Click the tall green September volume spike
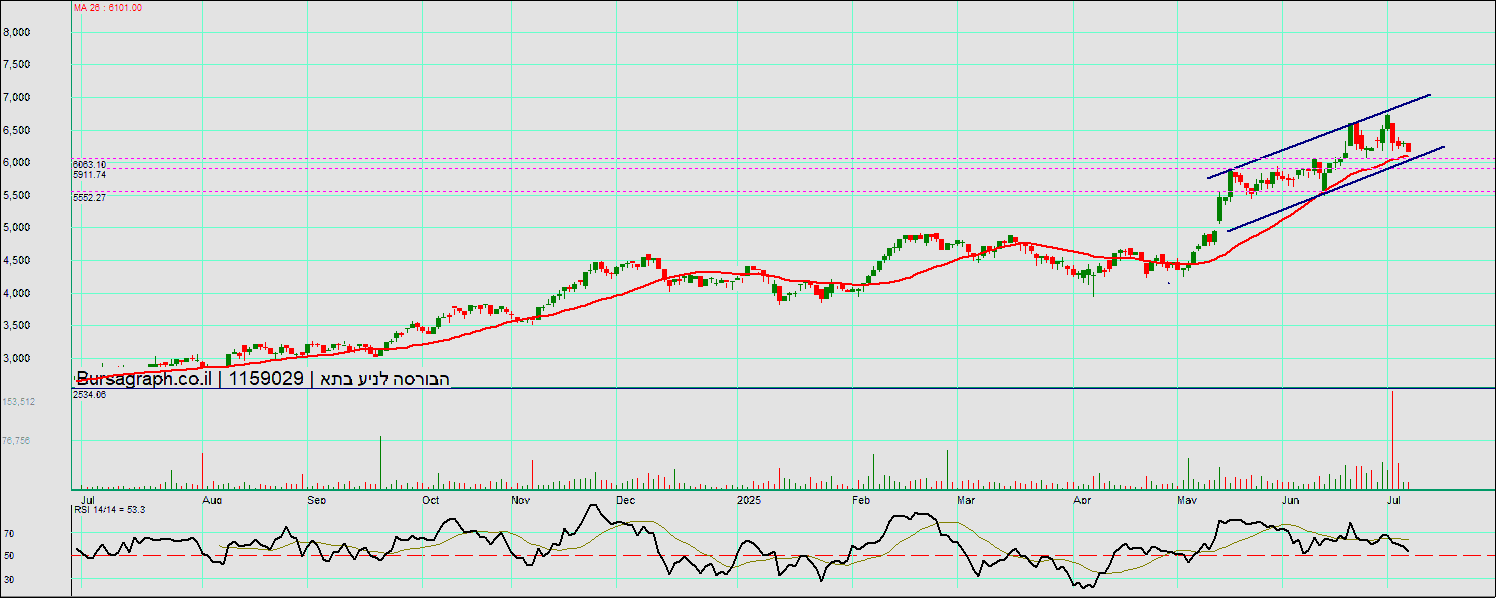Screen dimensions: 1496x598 [380, 462]
